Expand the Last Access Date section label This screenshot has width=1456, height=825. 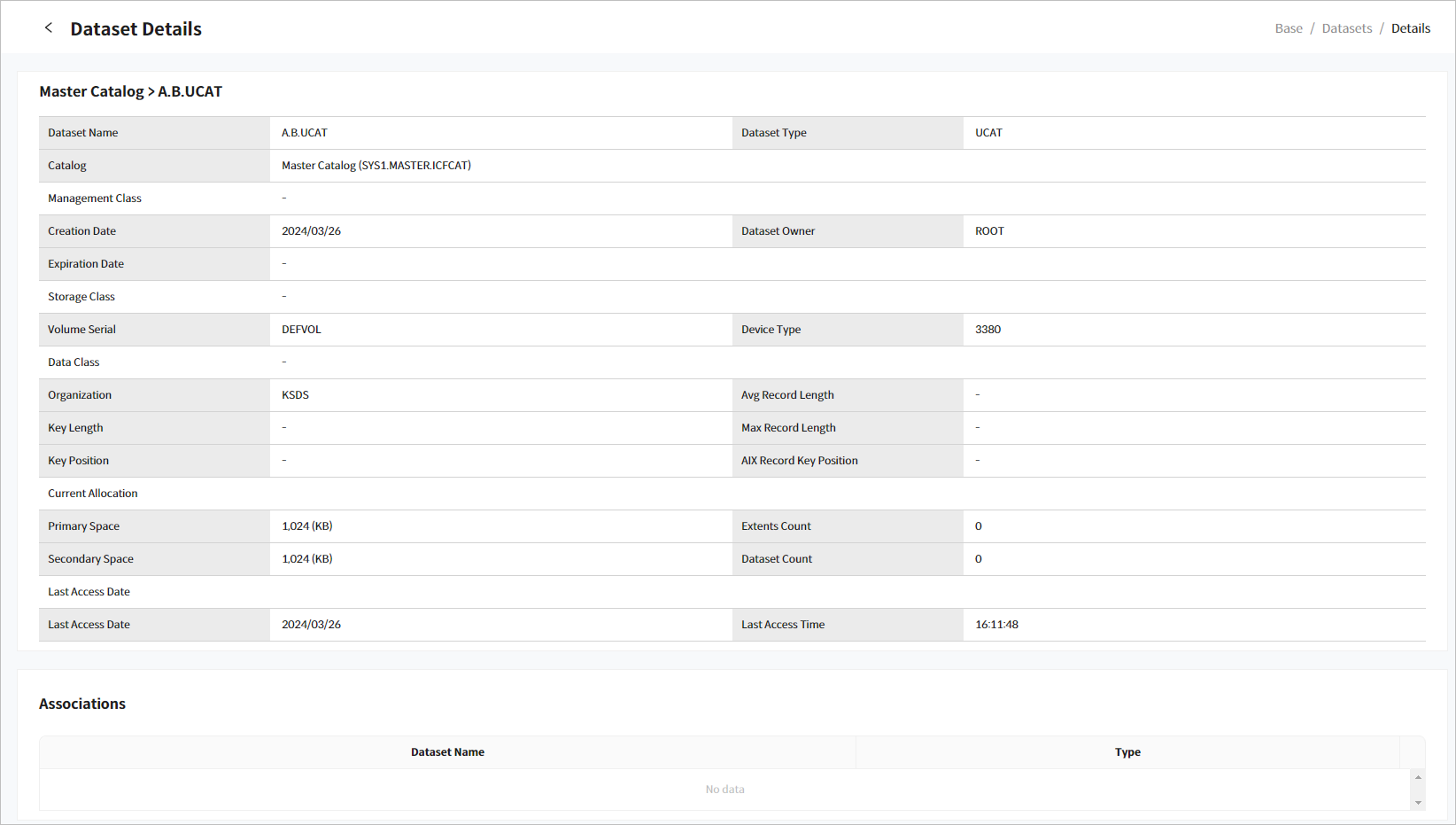click(89, 591)
